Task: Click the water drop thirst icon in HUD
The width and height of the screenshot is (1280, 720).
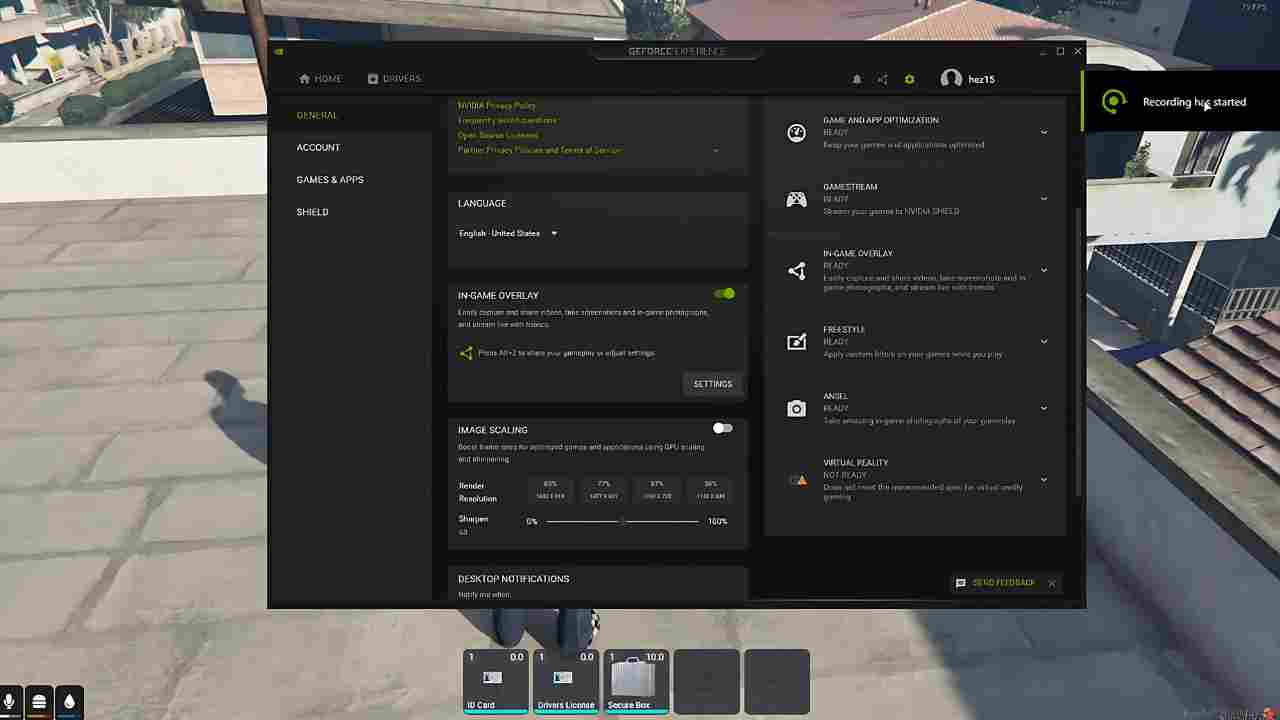Action: click(x=68, y=702)
